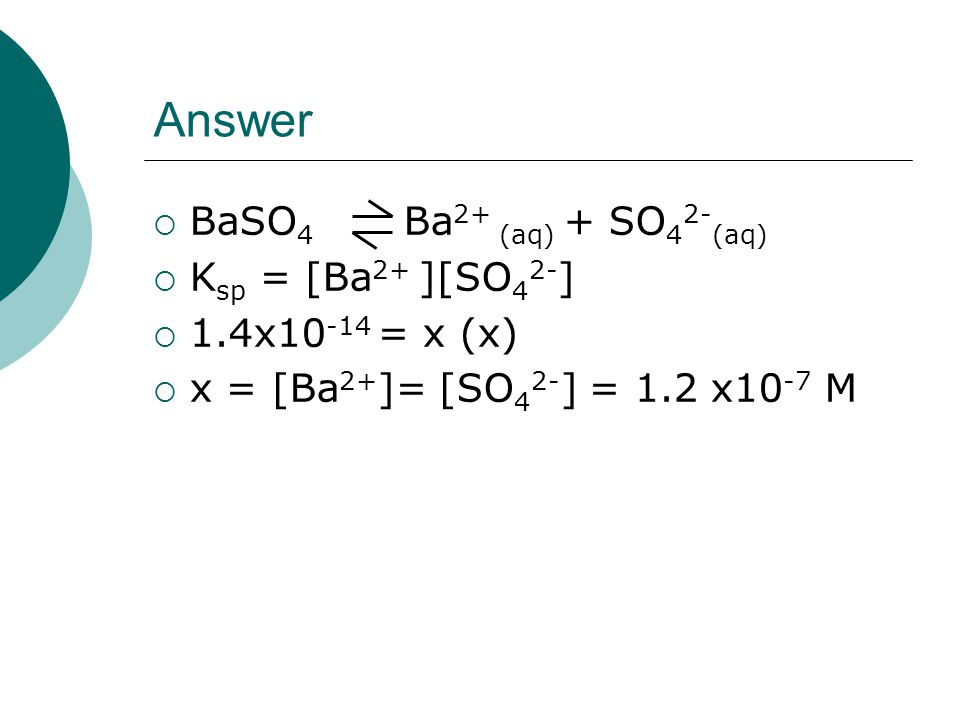
Task: Click the Ksp label text
Action: coord(218,281)
